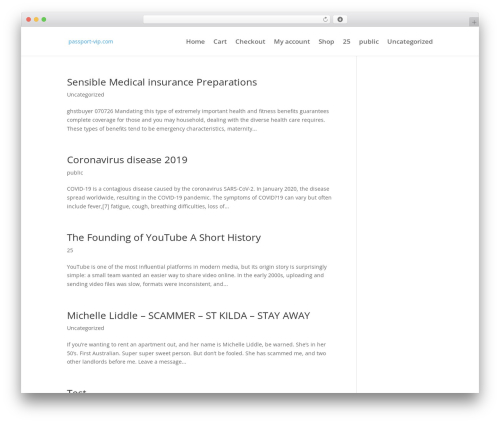Open post Sensible Medical insurance Preparations
The width and height of the screenshot is (500, 423).
[162, 82]
